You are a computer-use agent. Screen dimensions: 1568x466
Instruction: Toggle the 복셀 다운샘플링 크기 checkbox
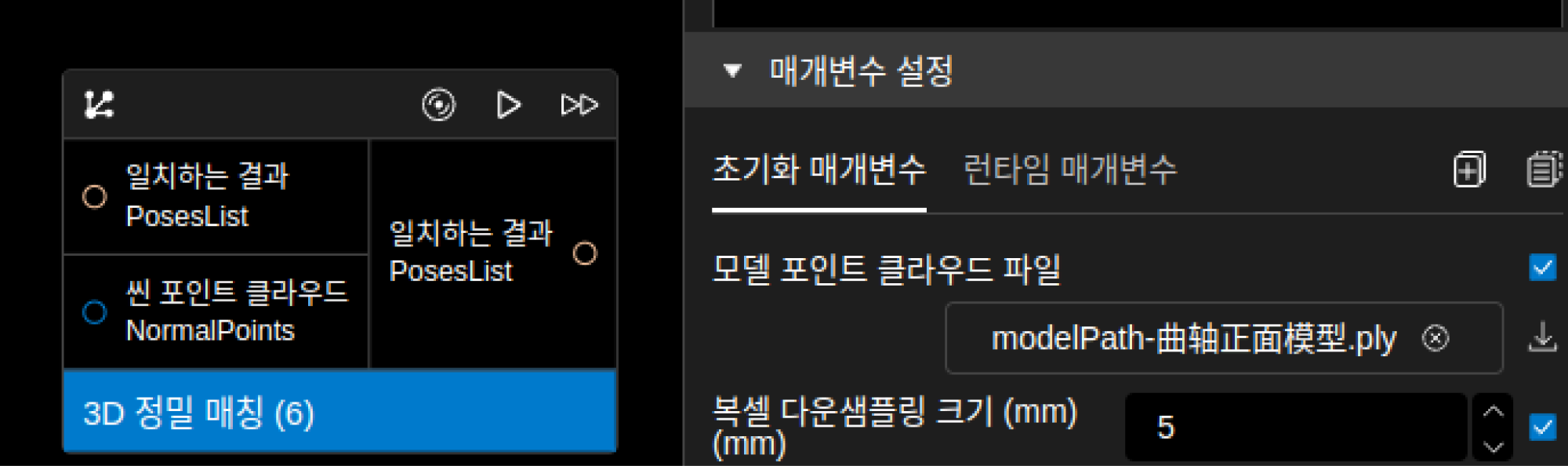pyautogui.click(x=1543, y=428)
